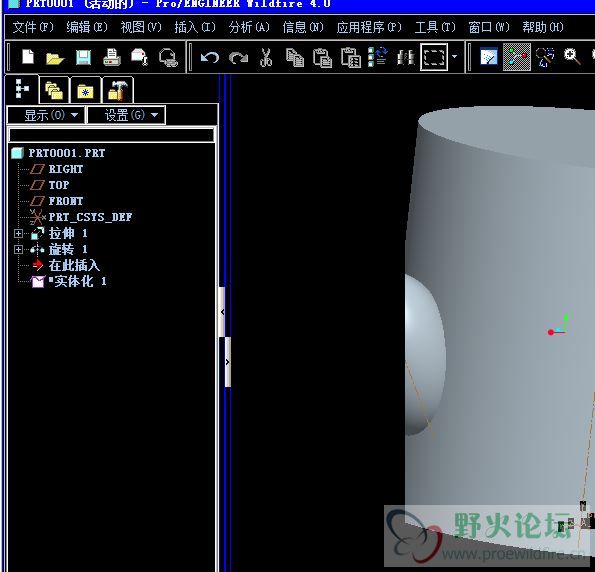Image resolution: width=595 pixels, height=572 pixels.
Task: Open the 窗口(W) menu
Action: point(489,27)
